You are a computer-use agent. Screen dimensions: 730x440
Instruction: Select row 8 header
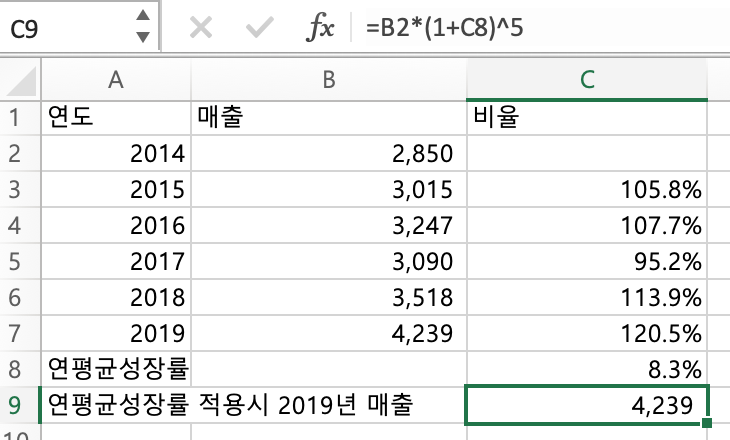(x=20, y=369)
